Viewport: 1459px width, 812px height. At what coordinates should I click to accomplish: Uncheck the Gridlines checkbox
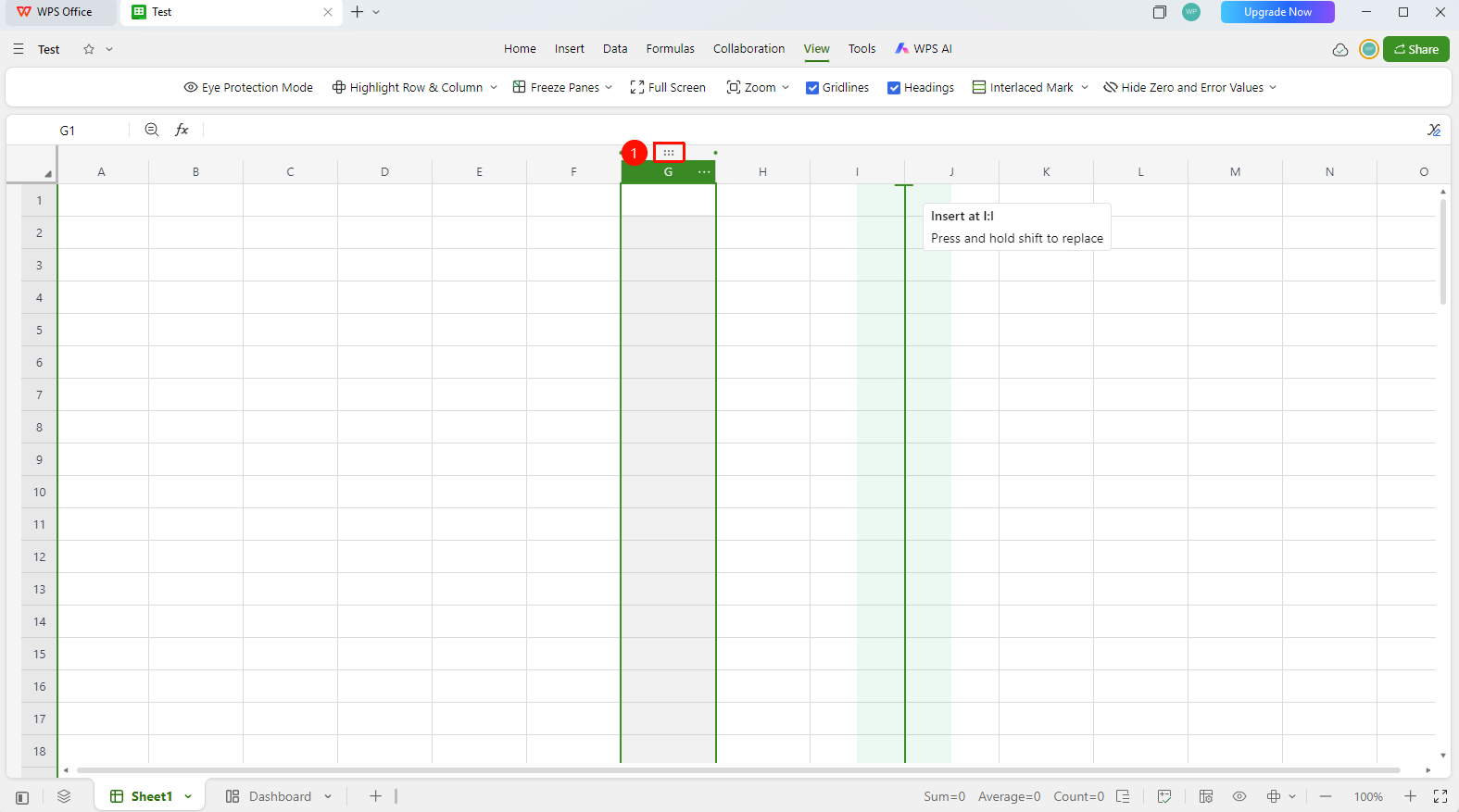812,88
